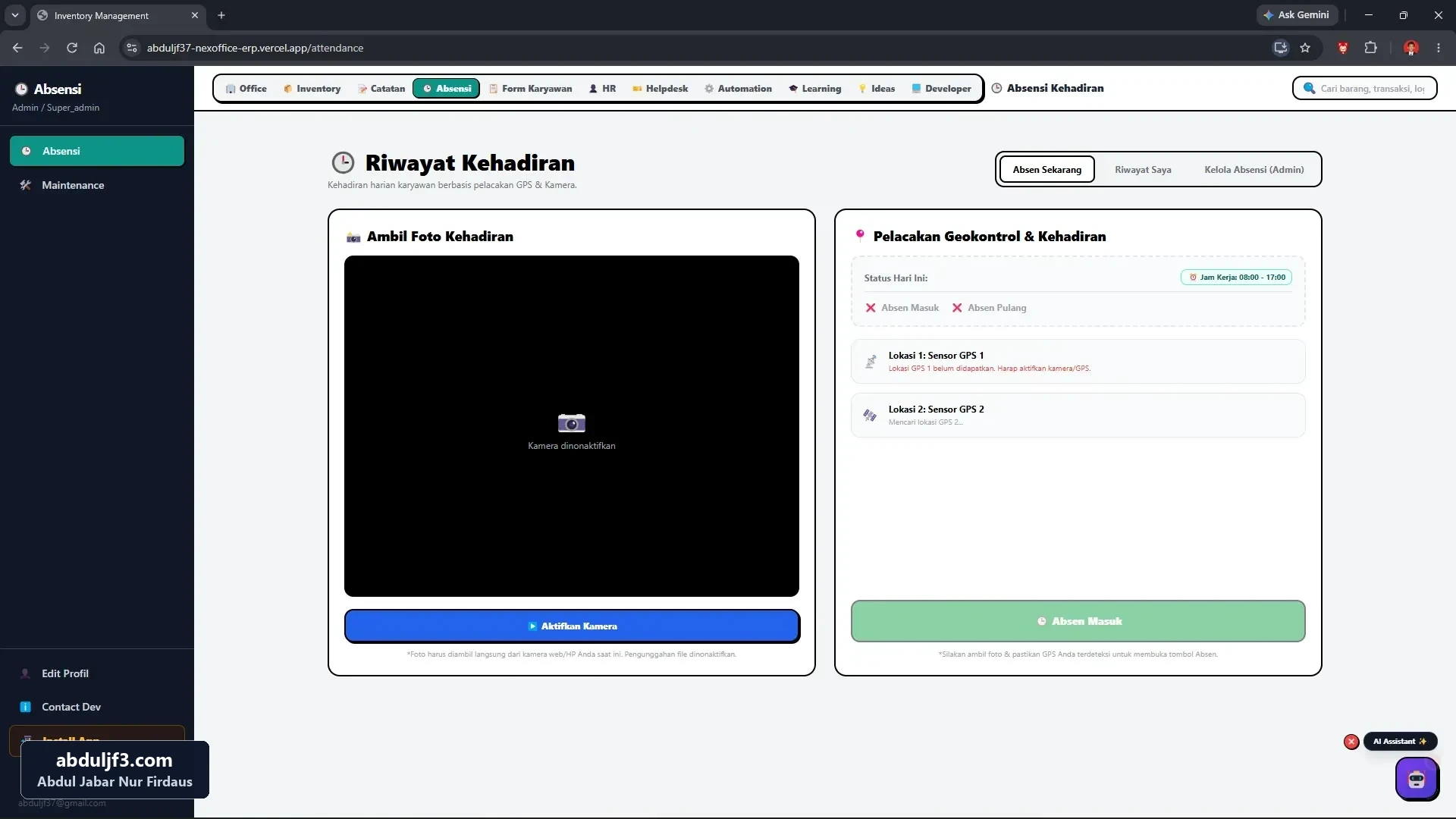
Task: Bookmark page with star icon
Action: 1305,48
